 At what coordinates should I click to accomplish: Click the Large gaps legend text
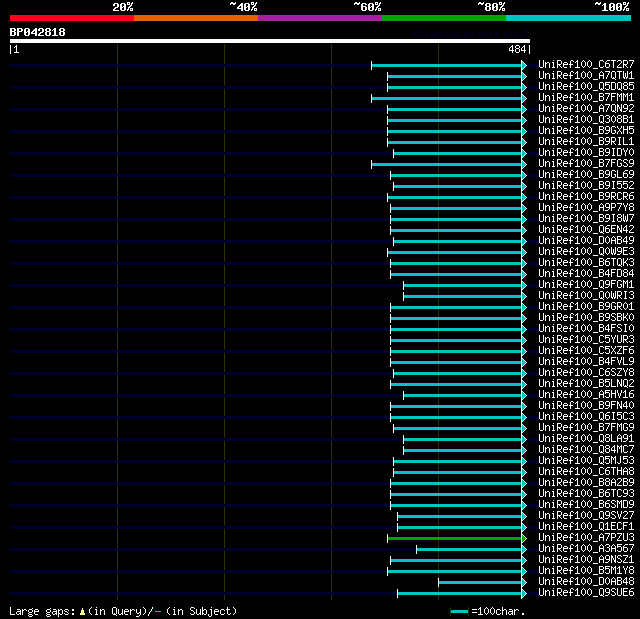[x=123, y=611]
